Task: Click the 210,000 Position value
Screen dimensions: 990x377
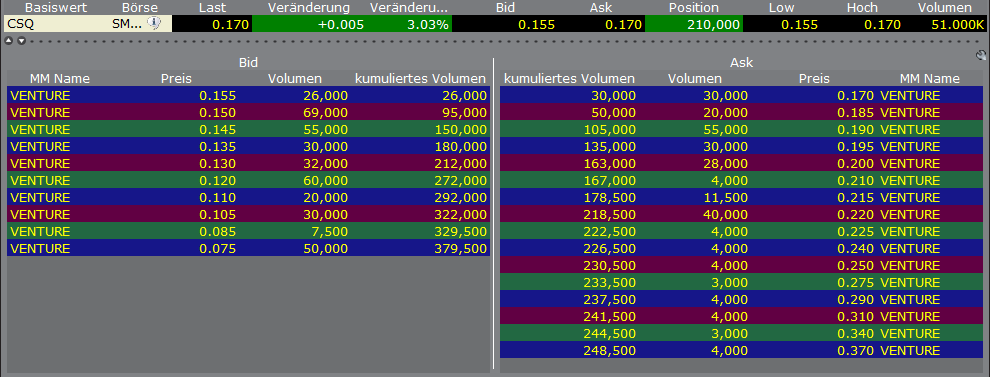Action: pyautogui.click(x=714, y=25)
